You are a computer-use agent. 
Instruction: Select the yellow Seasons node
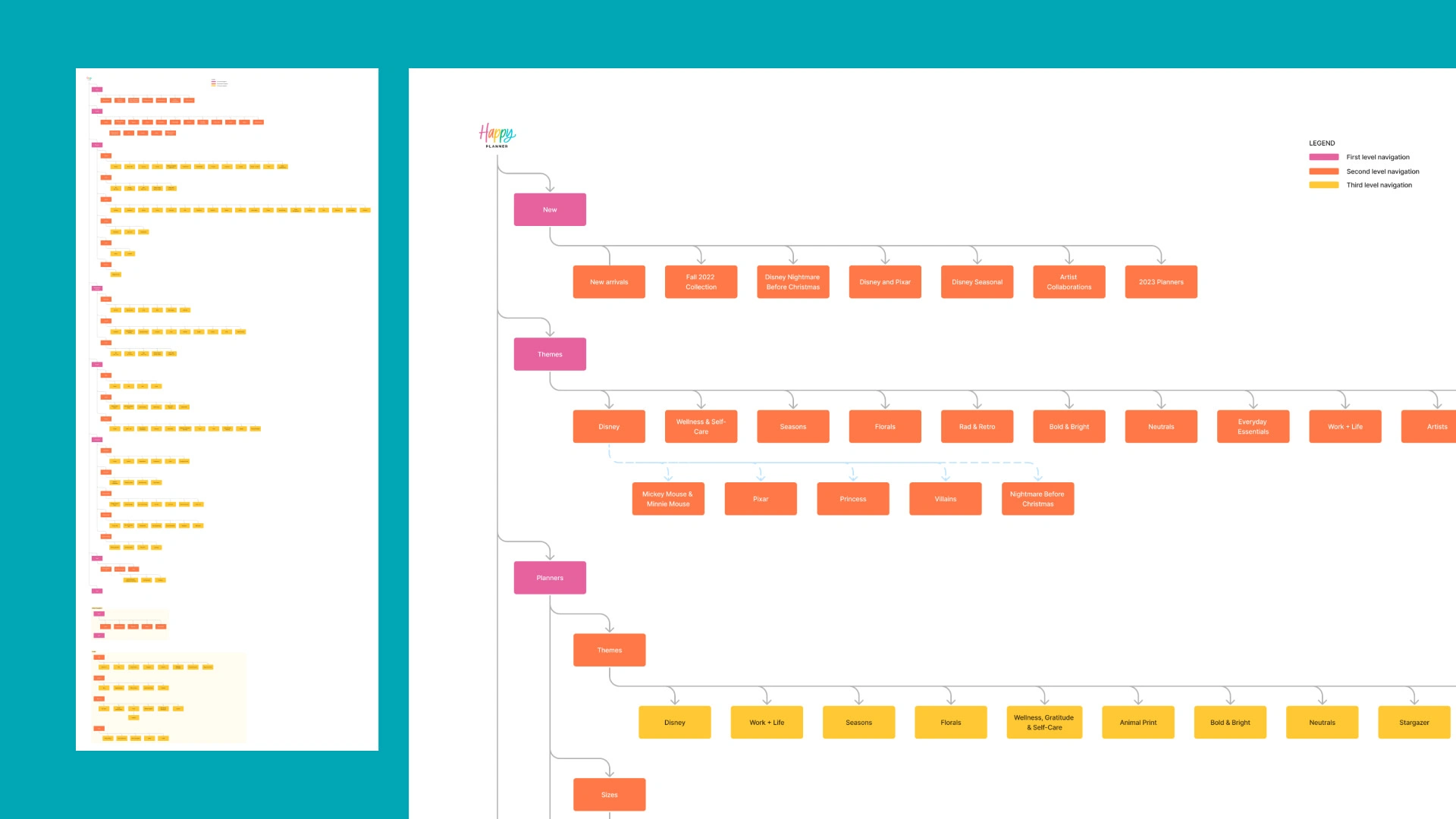click(x=859, y=723)
